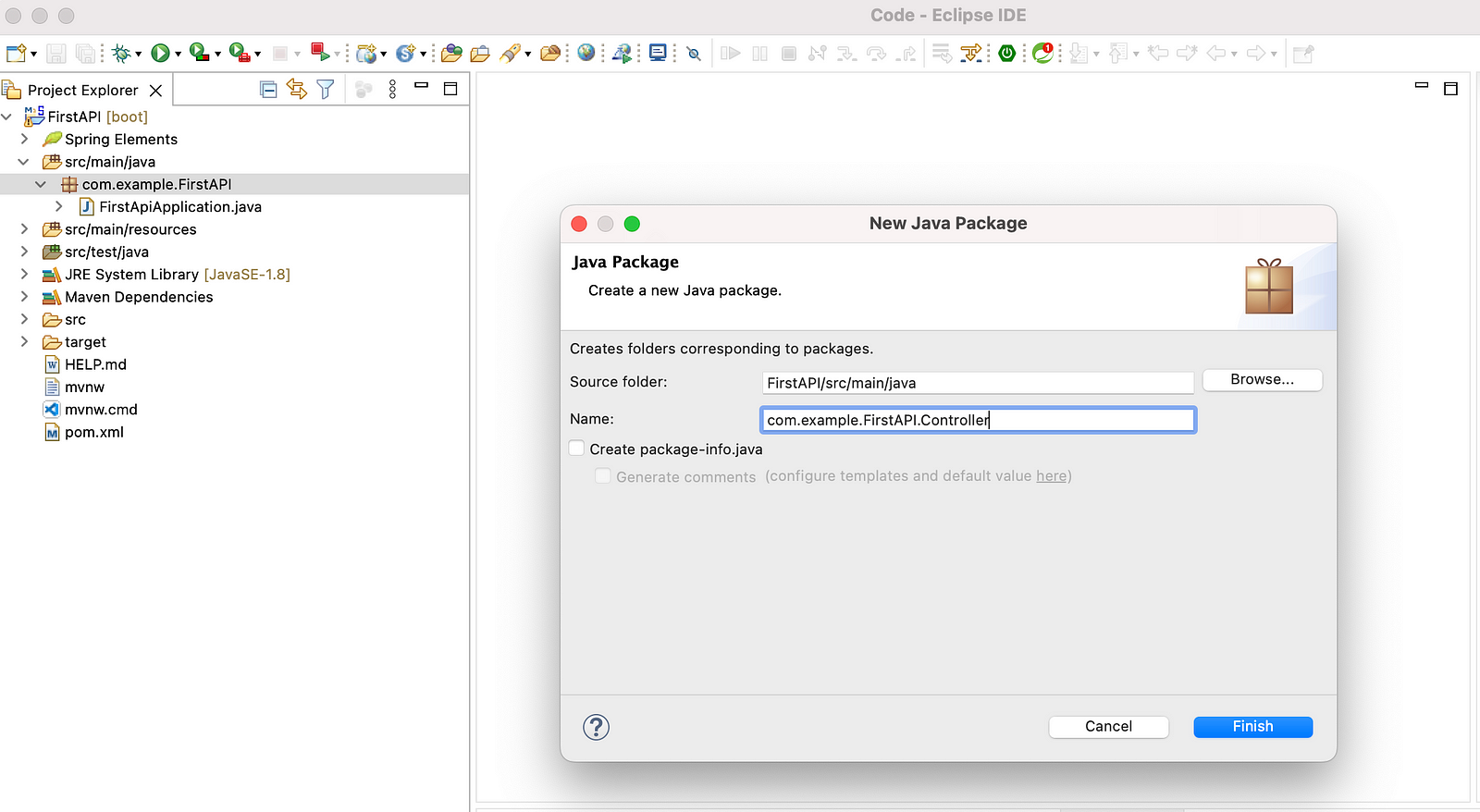Screen dimensions: 1480x812
Task: Select Maven Dependencies in the tree
Action: coord(139,297)
